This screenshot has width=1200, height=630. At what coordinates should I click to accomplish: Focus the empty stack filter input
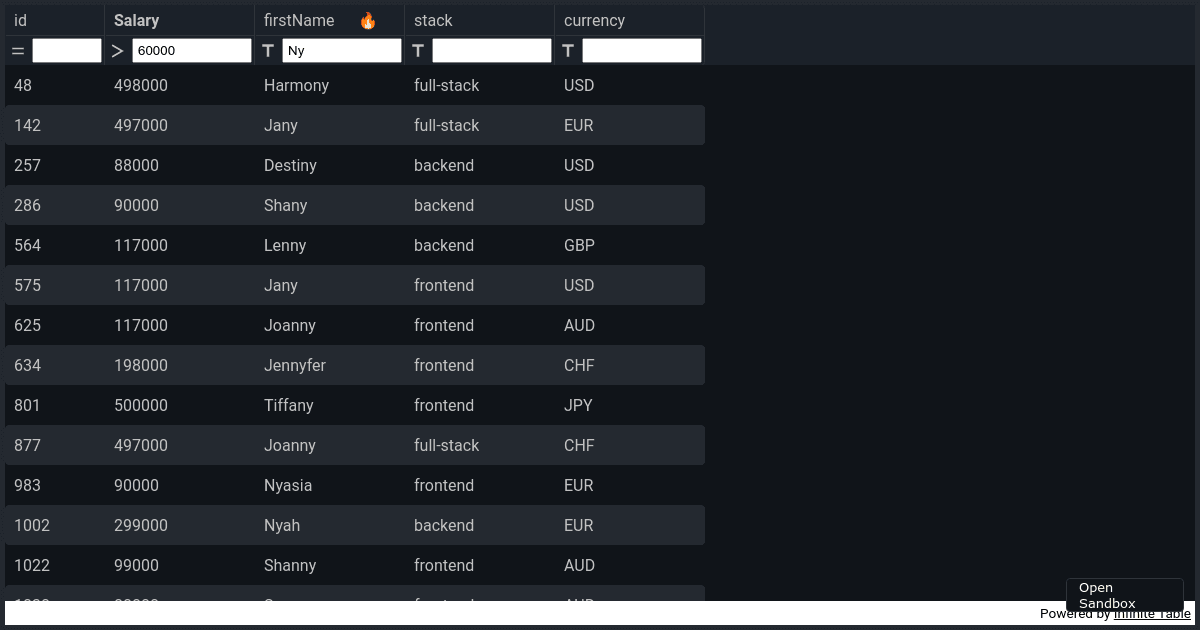point(492,50)
